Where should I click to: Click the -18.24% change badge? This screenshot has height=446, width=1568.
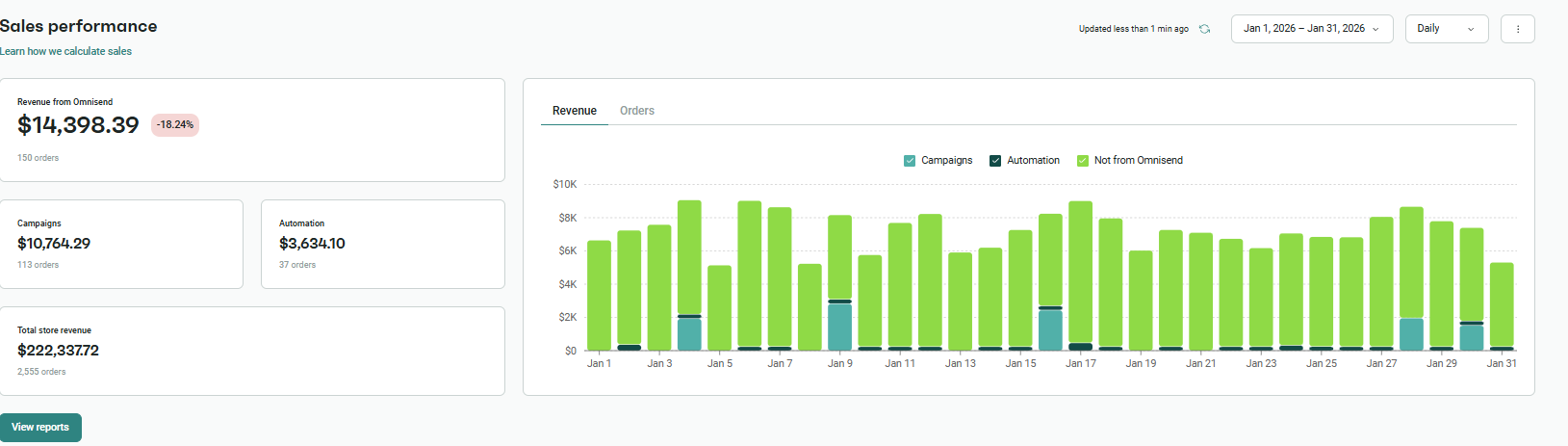click(175, 125)
